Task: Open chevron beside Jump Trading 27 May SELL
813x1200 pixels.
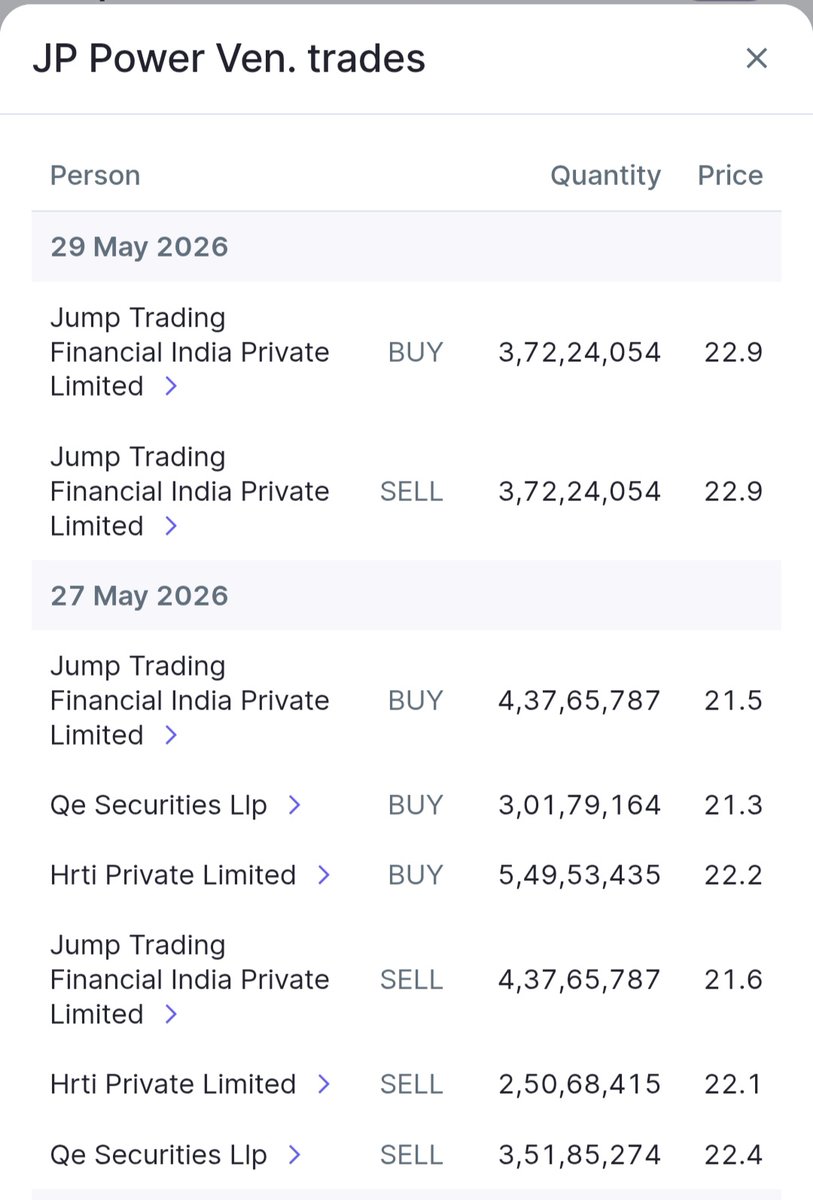Action: (171, 1014)
